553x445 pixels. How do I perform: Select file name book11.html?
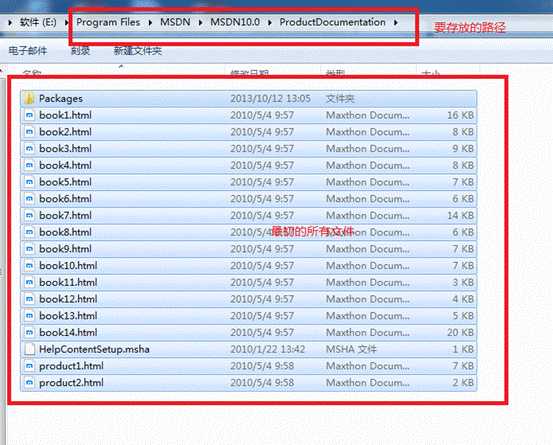point(68,282)
